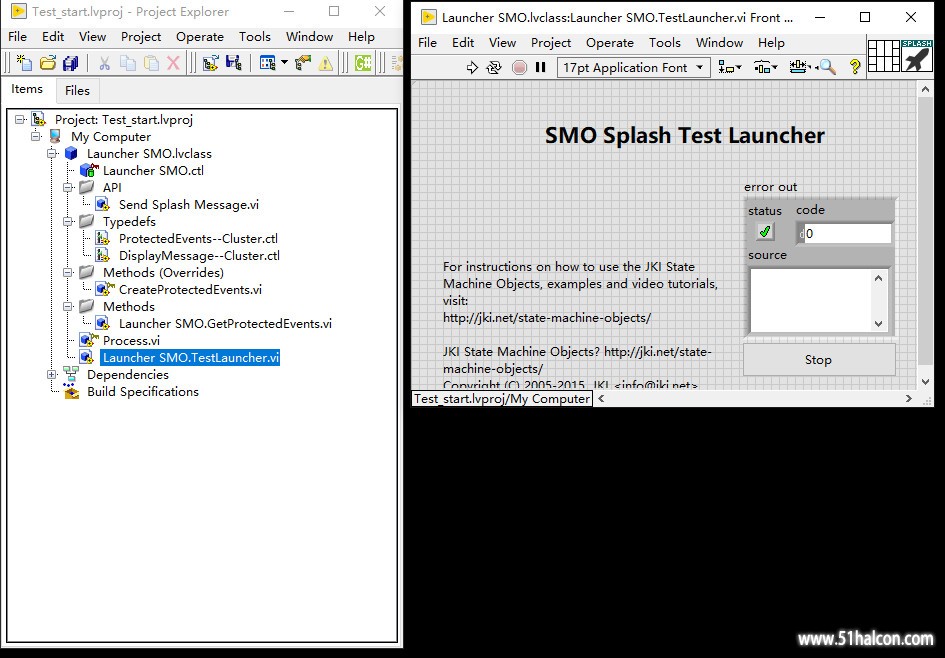The height and width of the screenshot is (658, 945).
Task: Expand the Dependencies node
Action: coord(52,374)
